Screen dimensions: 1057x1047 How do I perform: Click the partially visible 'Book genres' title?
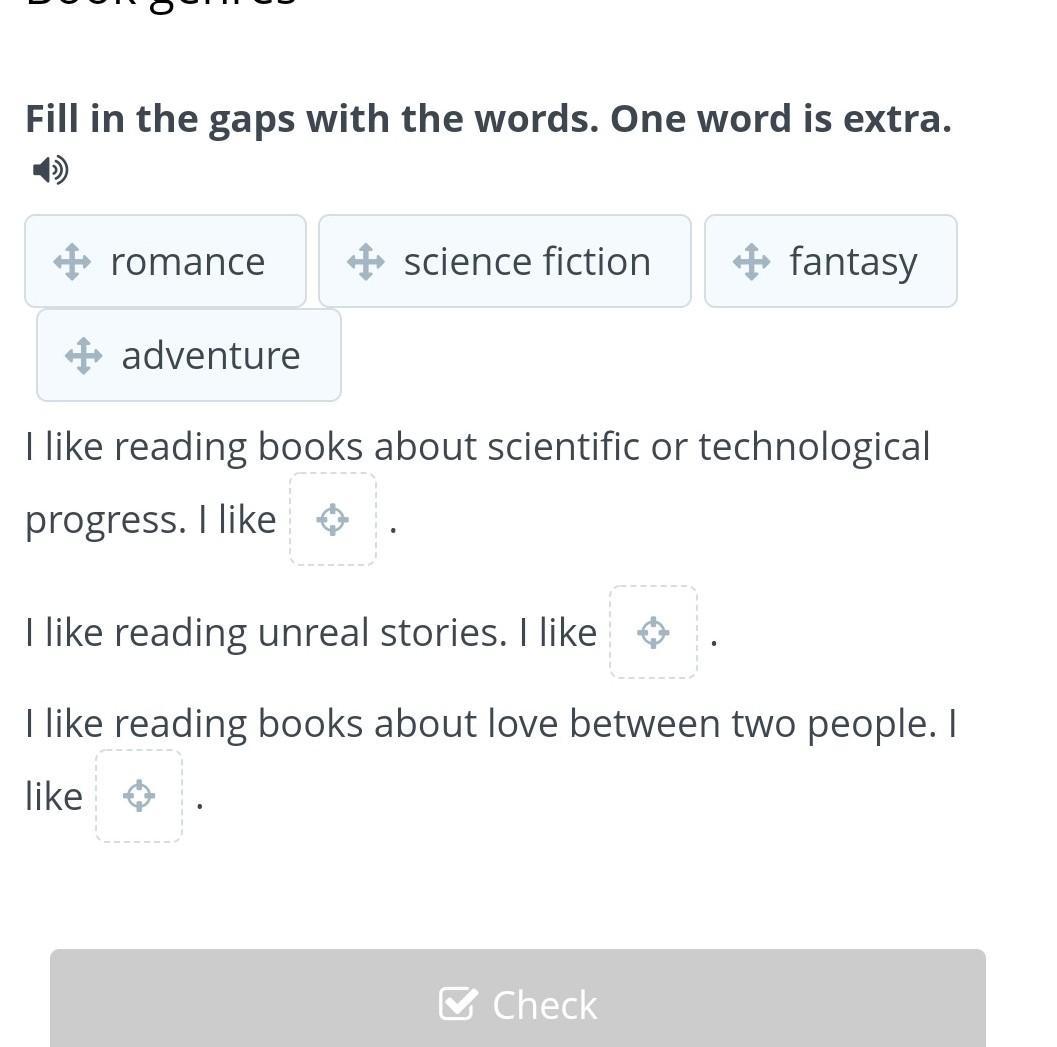coord(160,5)
